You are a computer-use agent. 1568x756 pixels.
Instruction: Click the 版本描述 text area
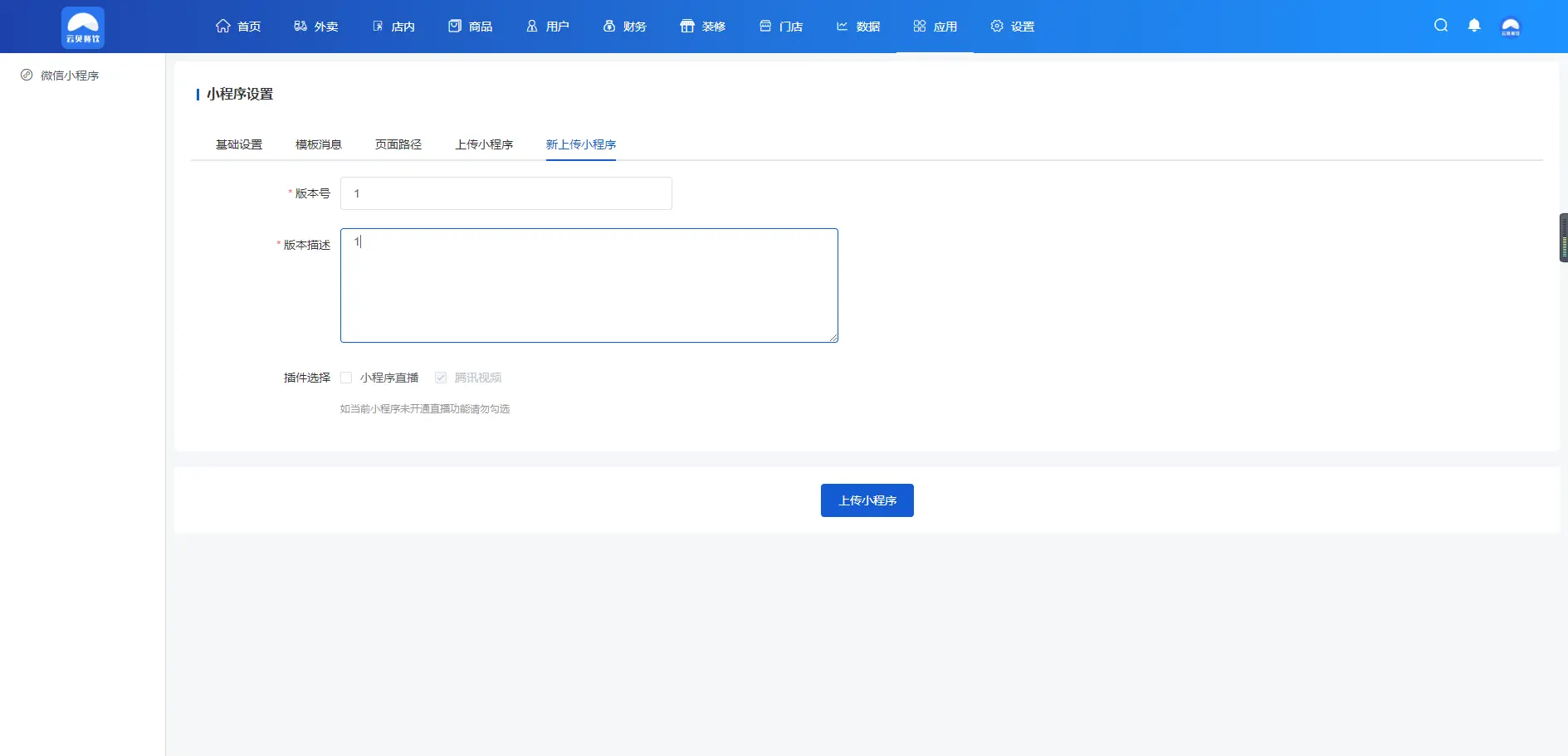tap(589, 285)
